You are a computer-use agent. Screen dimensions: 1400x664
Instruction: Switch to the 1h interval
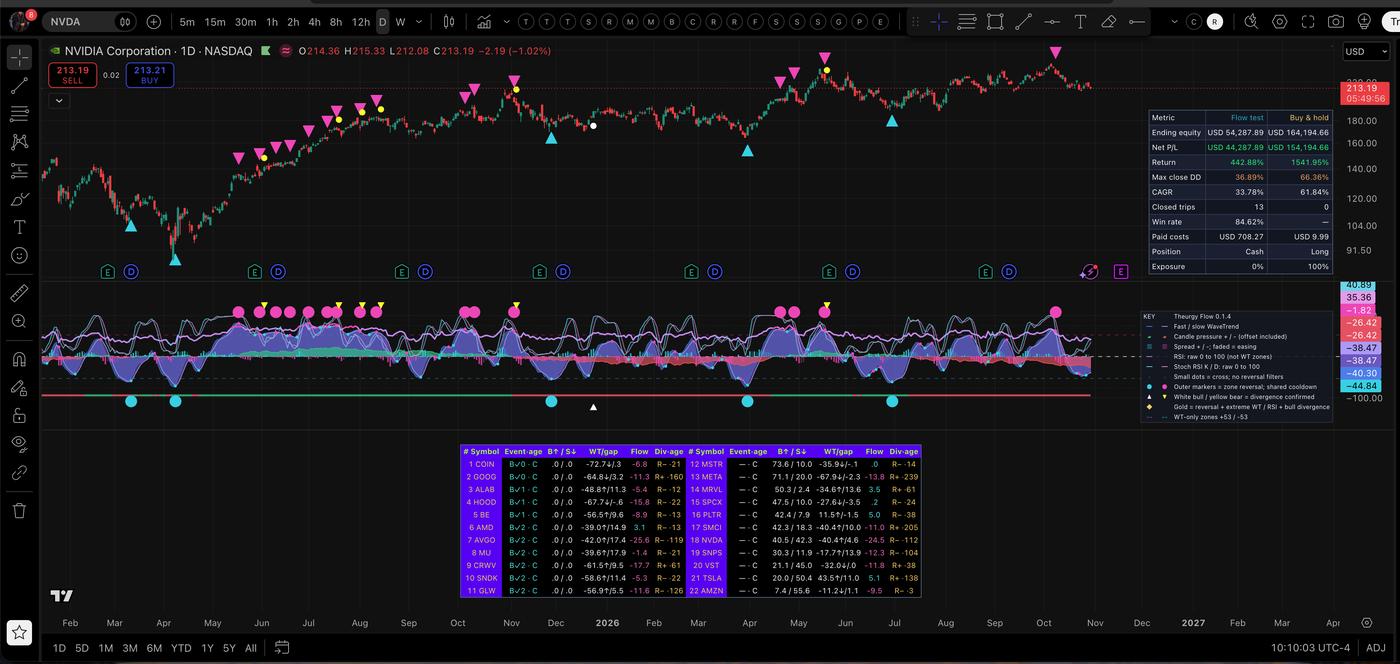coord(271,21)
